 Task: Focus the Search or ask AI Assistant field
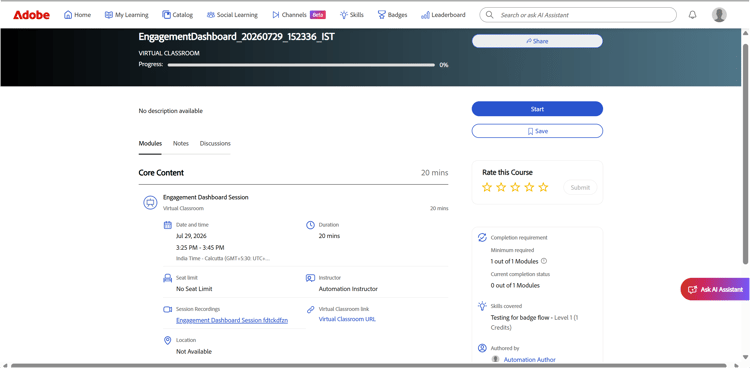[x=578, y=15]
